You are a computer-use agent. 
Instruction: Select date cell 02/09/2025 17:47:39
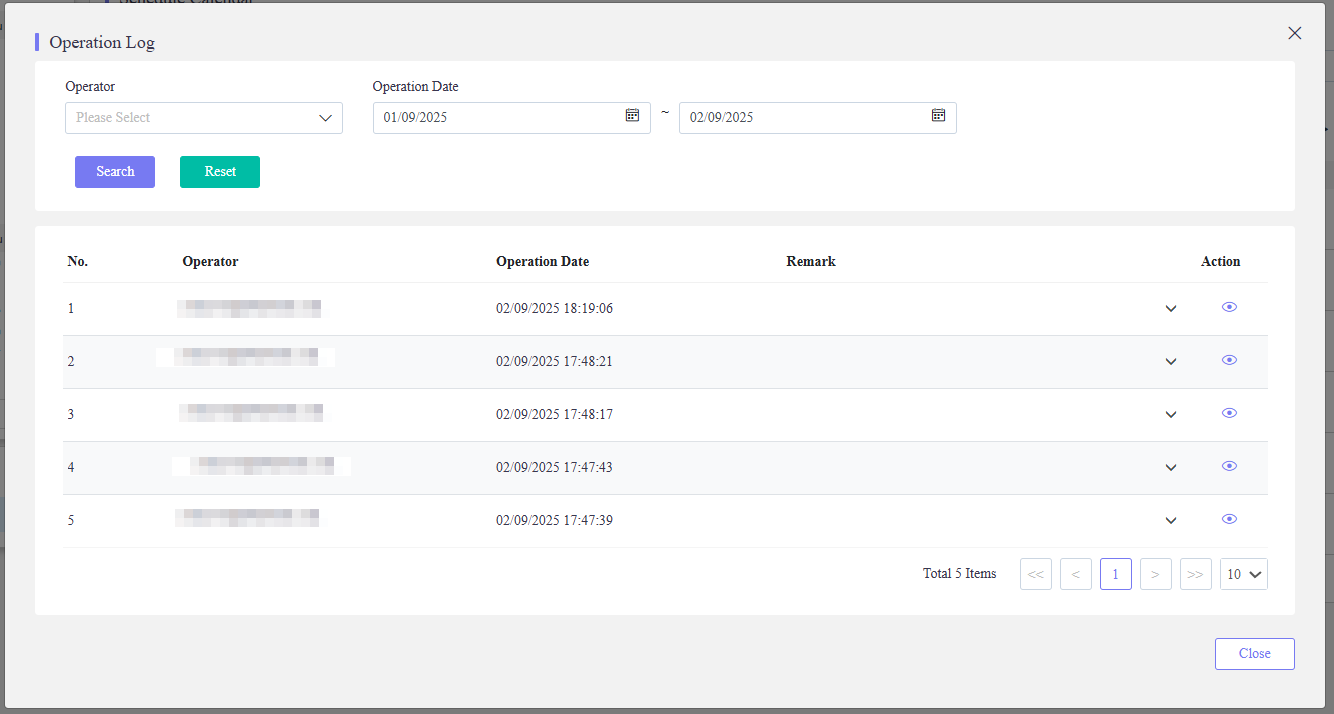pos(555,521)
